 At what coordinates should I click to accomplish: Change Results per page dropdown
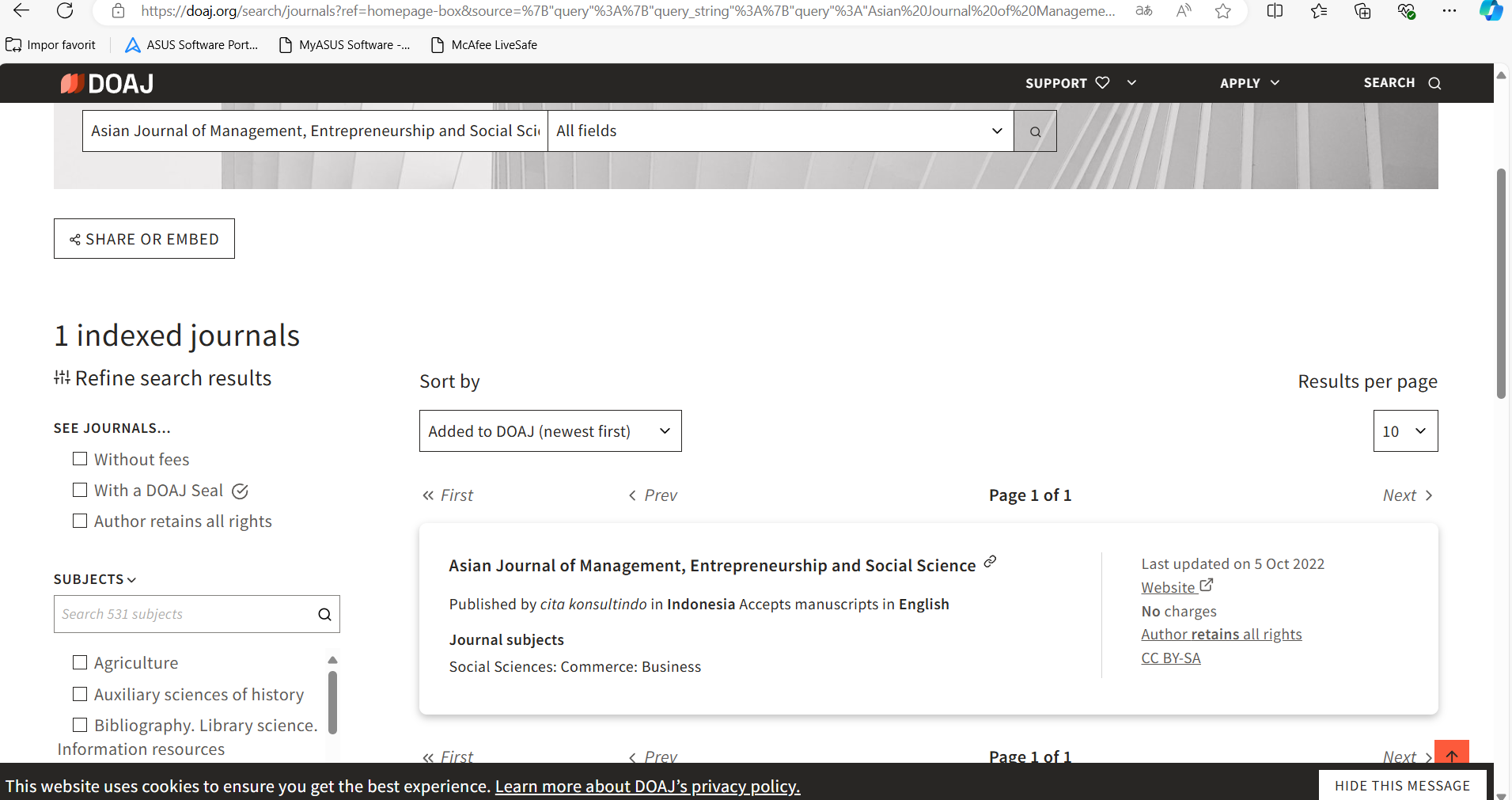(1404, 431)
